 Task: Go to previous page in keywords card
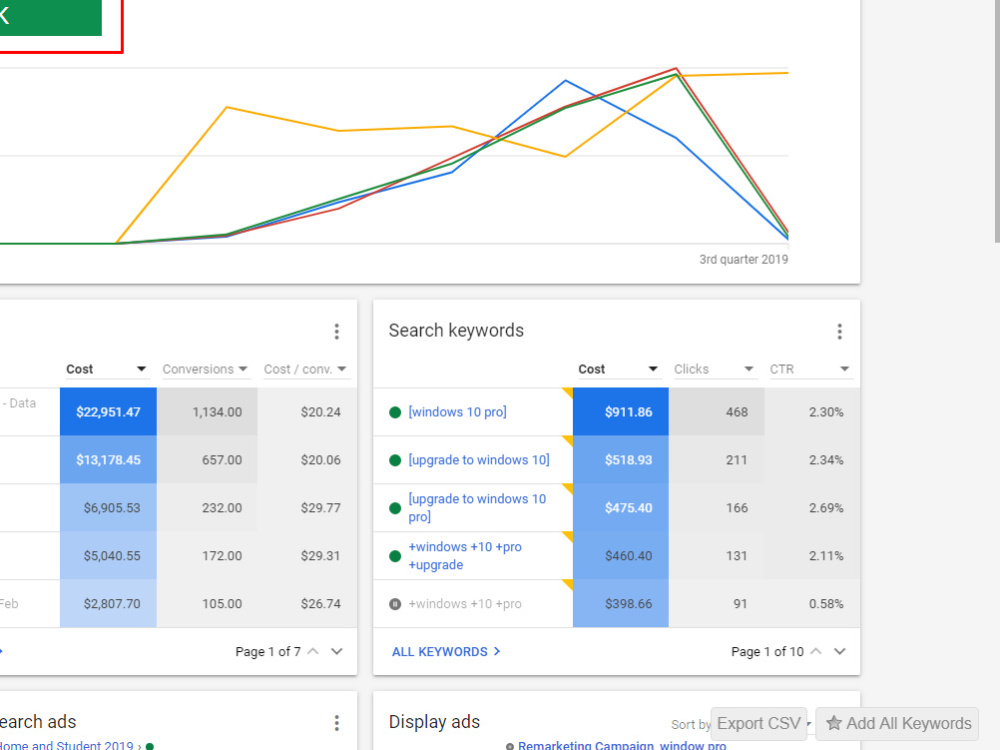tap(816, 651)
